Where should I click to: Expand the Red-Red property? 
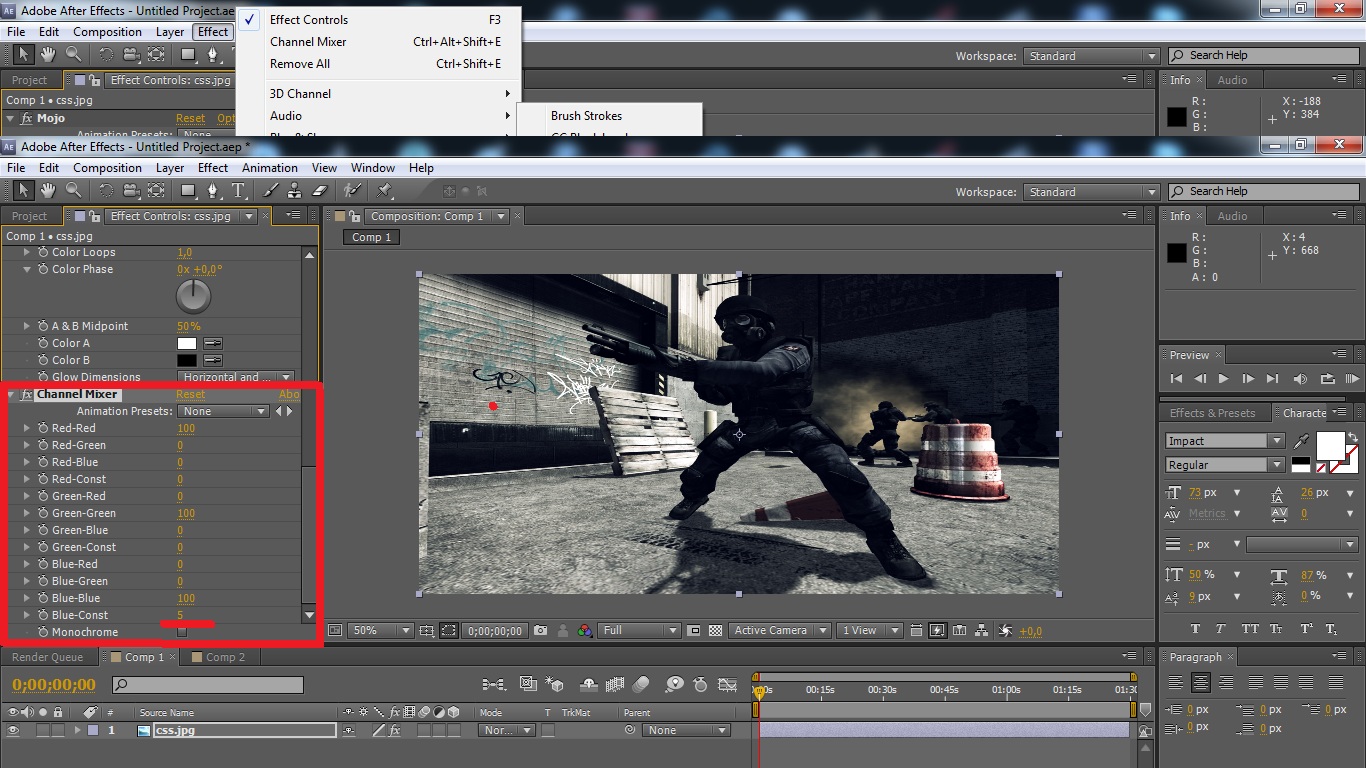(27, 428)
